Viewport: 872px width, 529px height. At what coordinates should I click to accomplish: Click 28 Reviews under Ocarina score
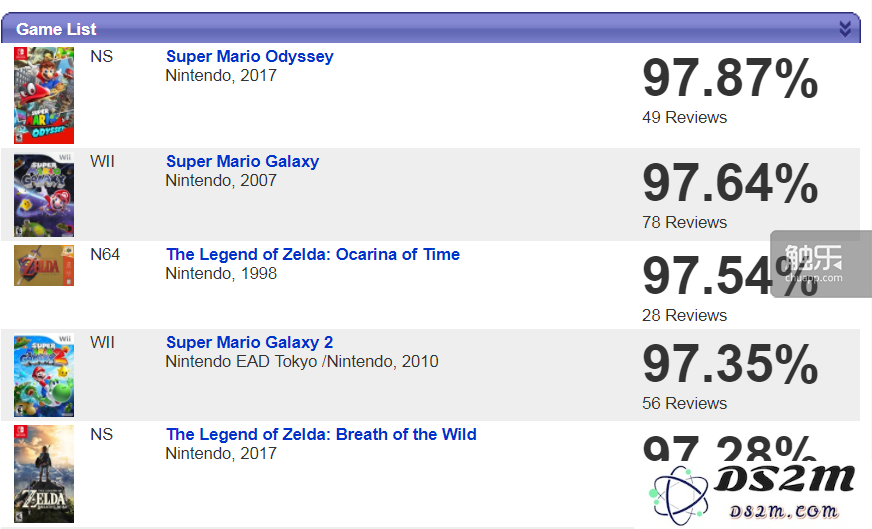(x=685, y=315)
